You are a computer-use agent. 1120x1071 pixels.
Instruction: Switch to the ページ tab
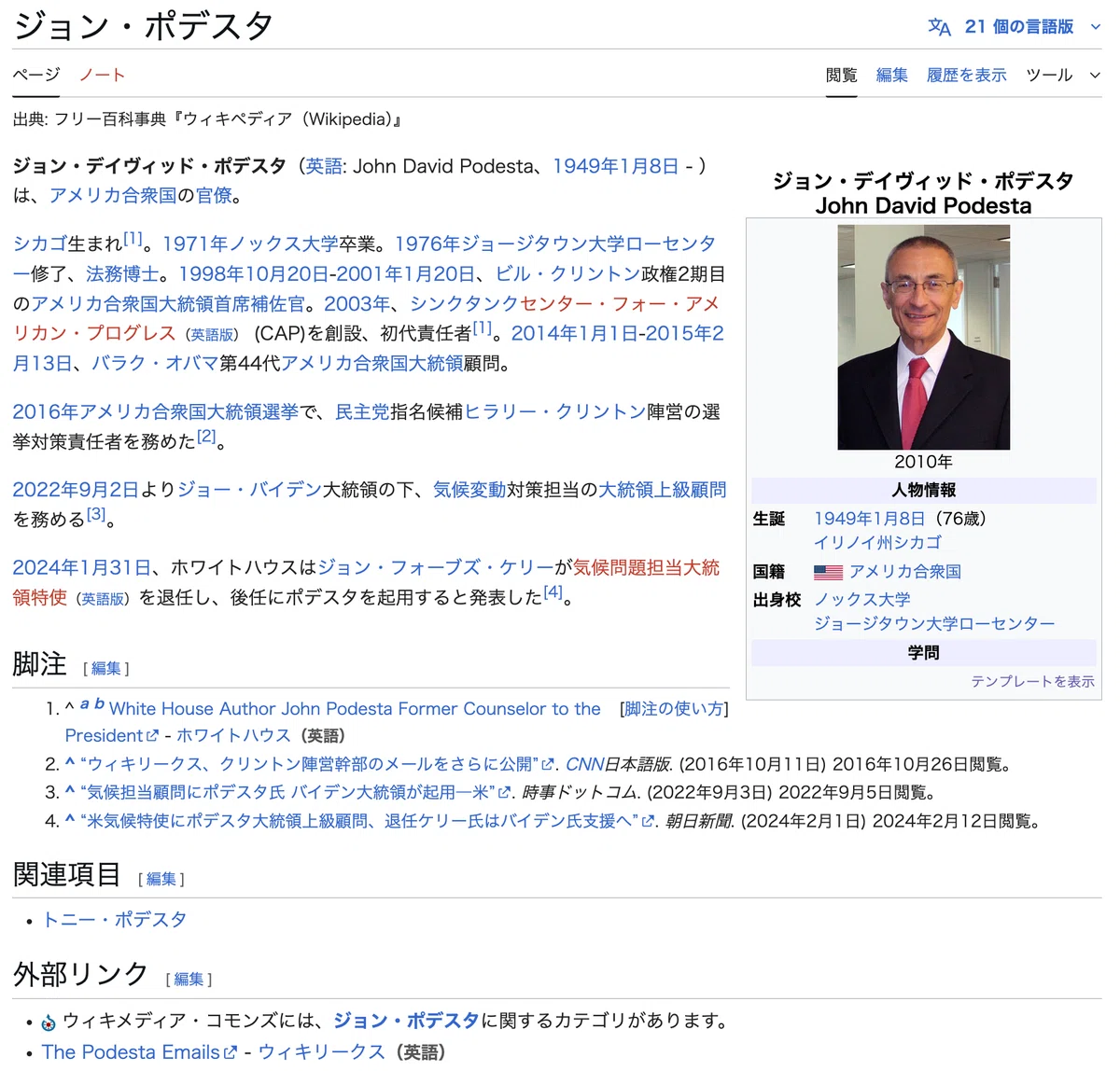coord(36,75)
